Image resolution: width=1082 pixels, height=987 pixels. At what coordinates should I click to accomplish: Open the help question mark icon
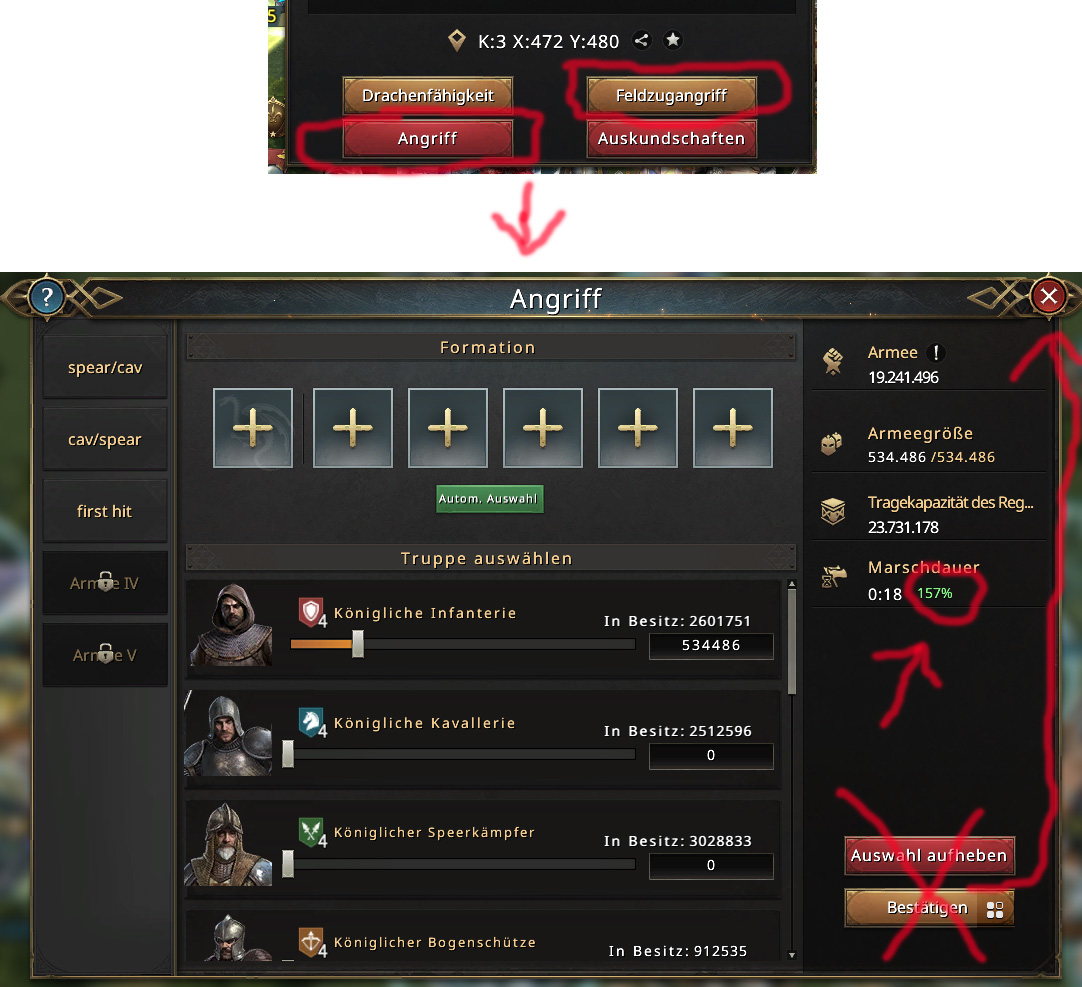pyautogui.click(x=46, y=297)
